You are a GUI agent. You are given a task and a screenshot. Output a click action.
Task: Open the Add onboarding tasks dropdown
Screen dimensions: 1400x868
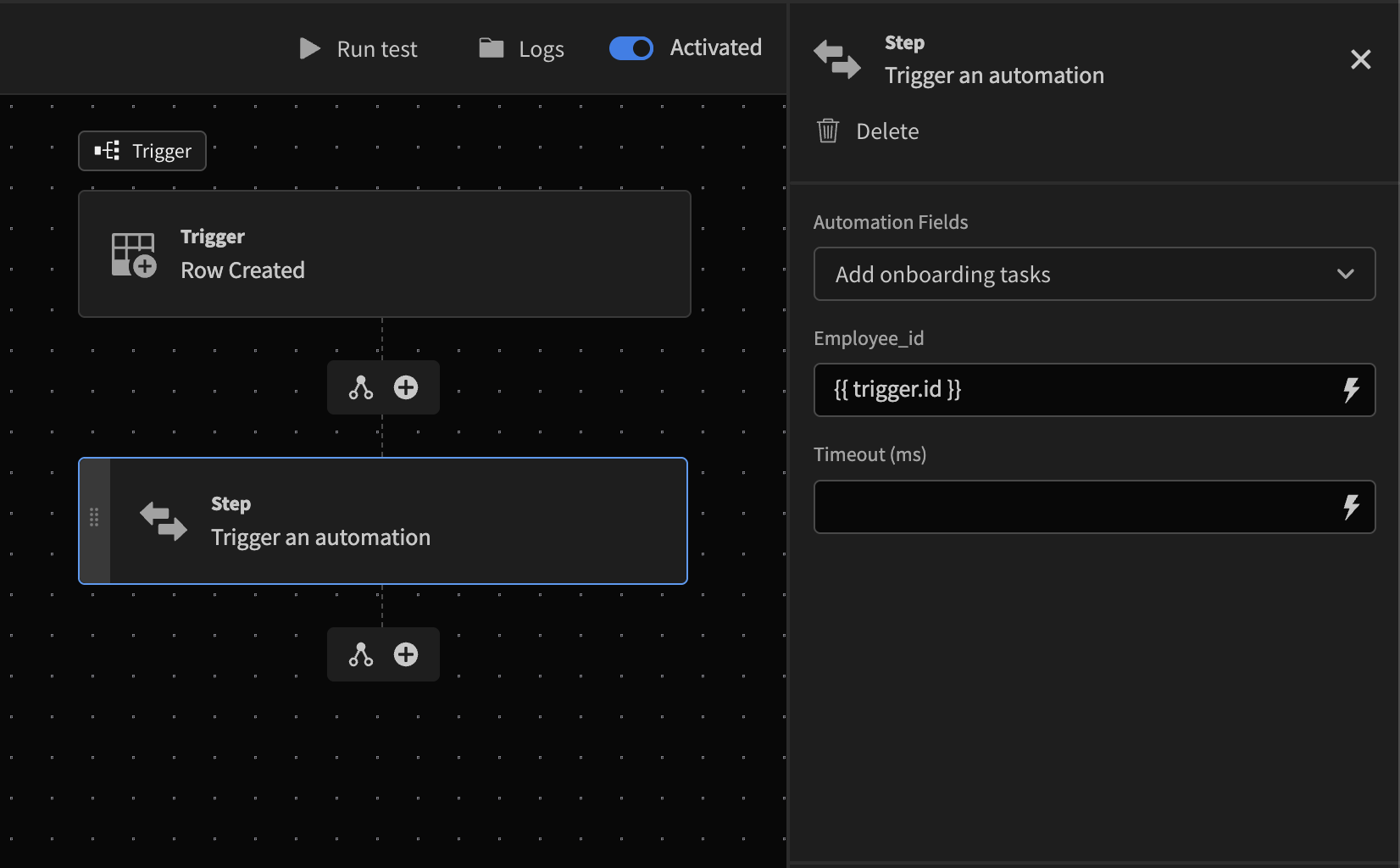[x=1094, y=274]
